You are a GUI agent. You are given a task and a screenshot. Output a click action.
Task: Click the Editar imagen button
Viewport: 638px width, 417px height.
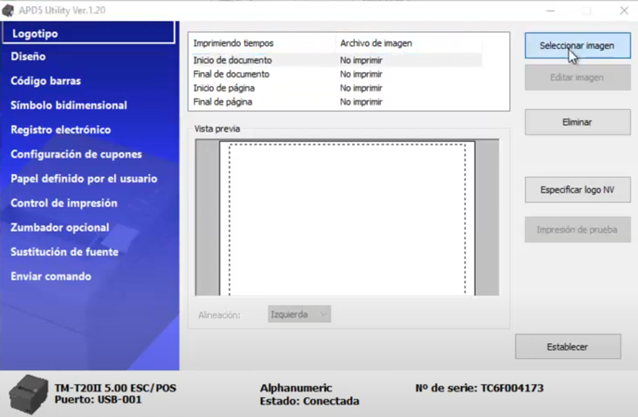click(x=577, y=77)
